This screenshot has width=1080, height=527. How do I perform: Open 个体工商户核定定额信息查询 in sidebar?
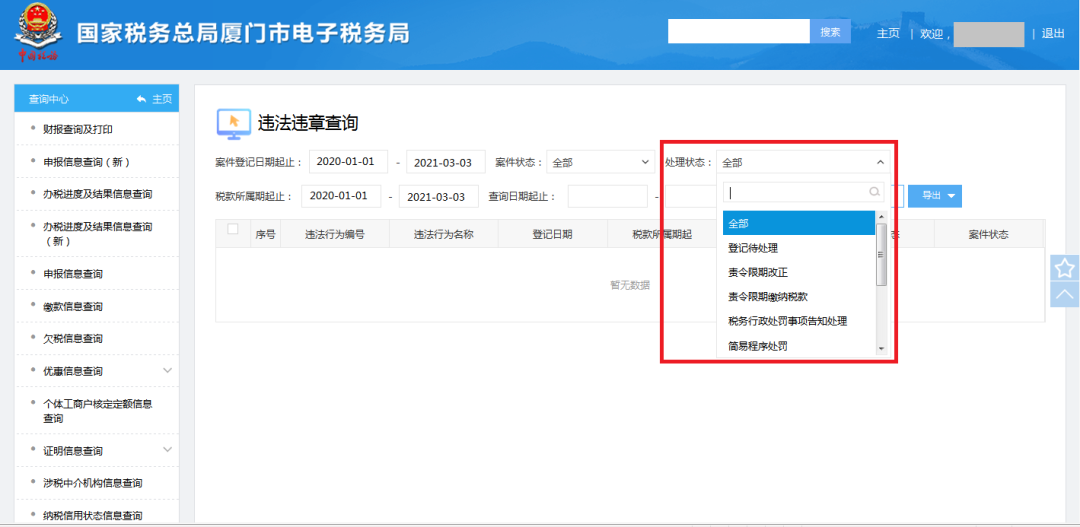(96, 411)
